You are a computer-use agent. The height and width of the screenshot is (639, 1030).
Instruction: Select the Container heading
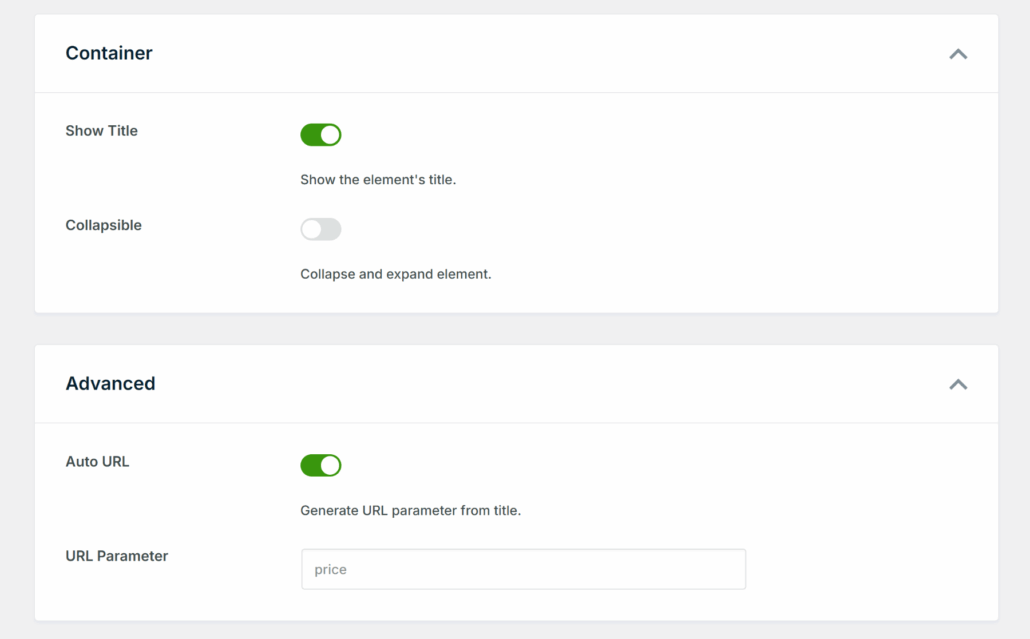108,53
